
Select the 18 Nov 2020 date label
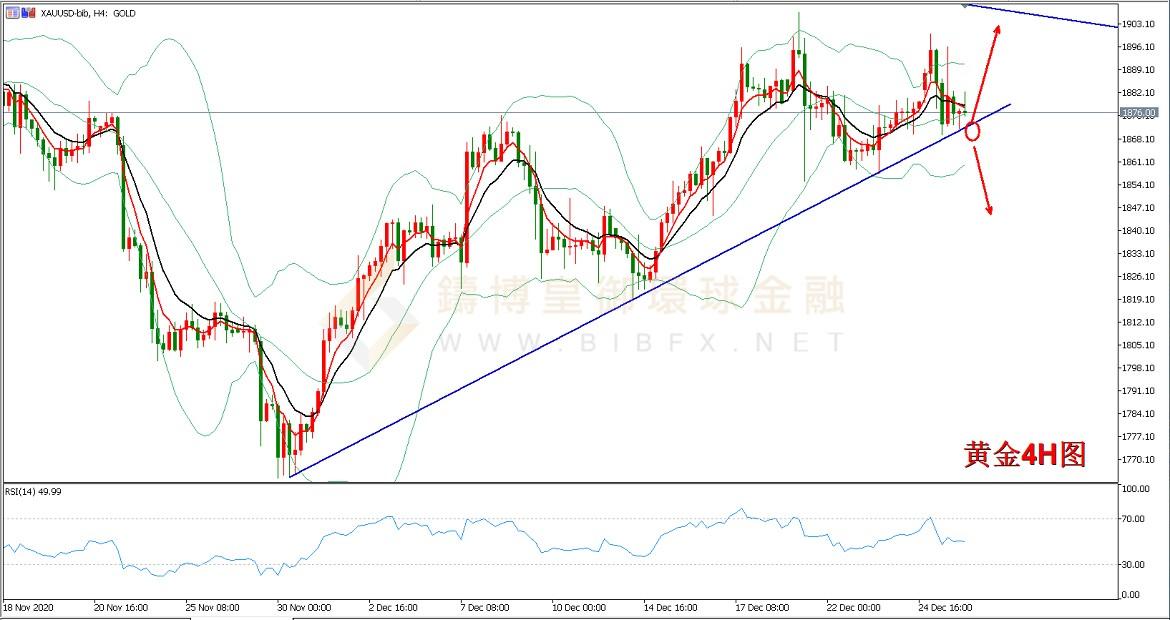coord(30,607)
